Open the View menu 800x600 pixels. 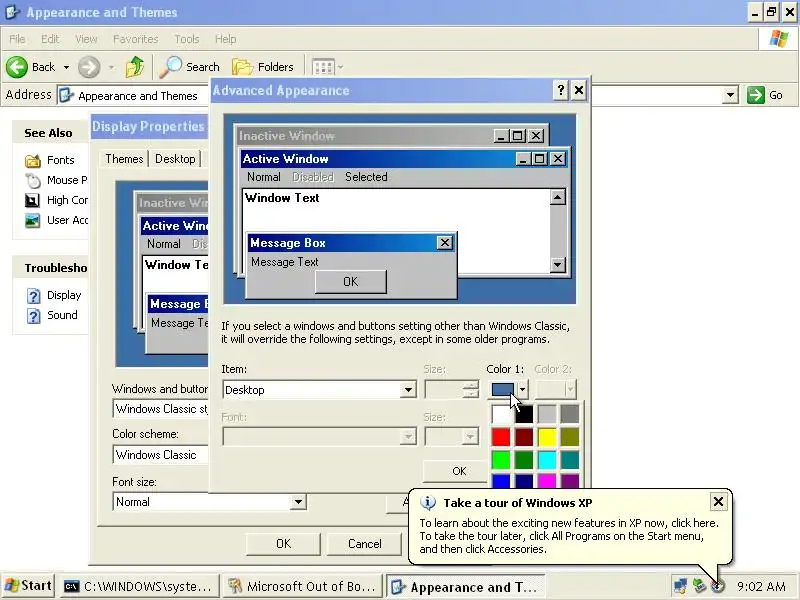click(86, 39)
